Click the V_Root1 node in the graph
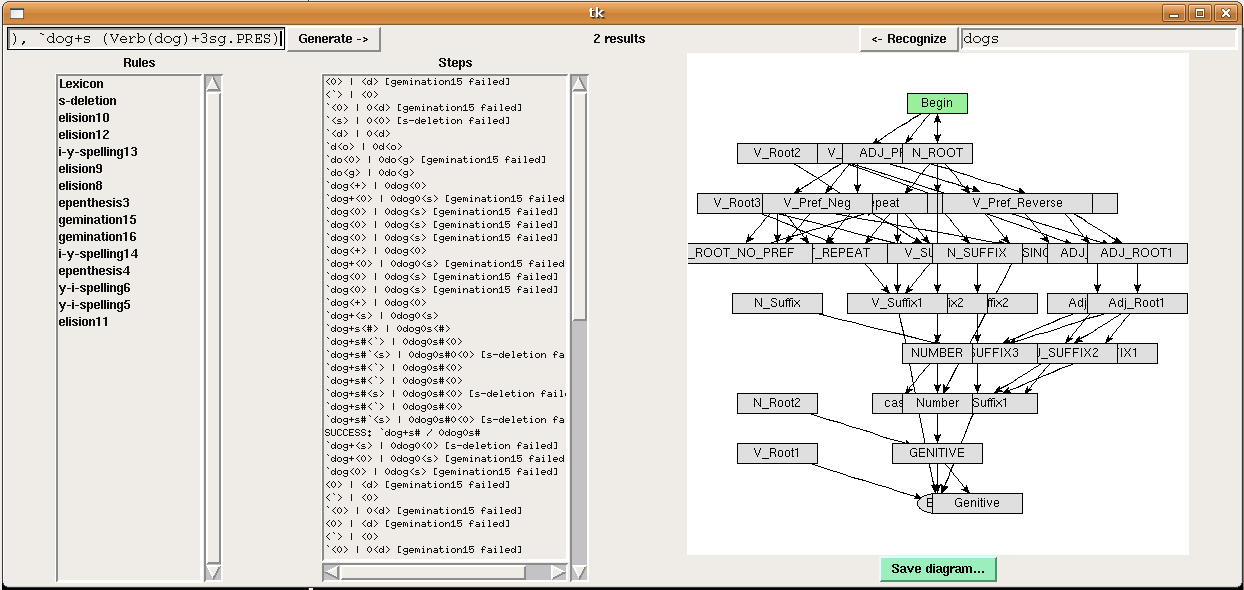This screenshot has height=590, width=1244. point(777,453)
